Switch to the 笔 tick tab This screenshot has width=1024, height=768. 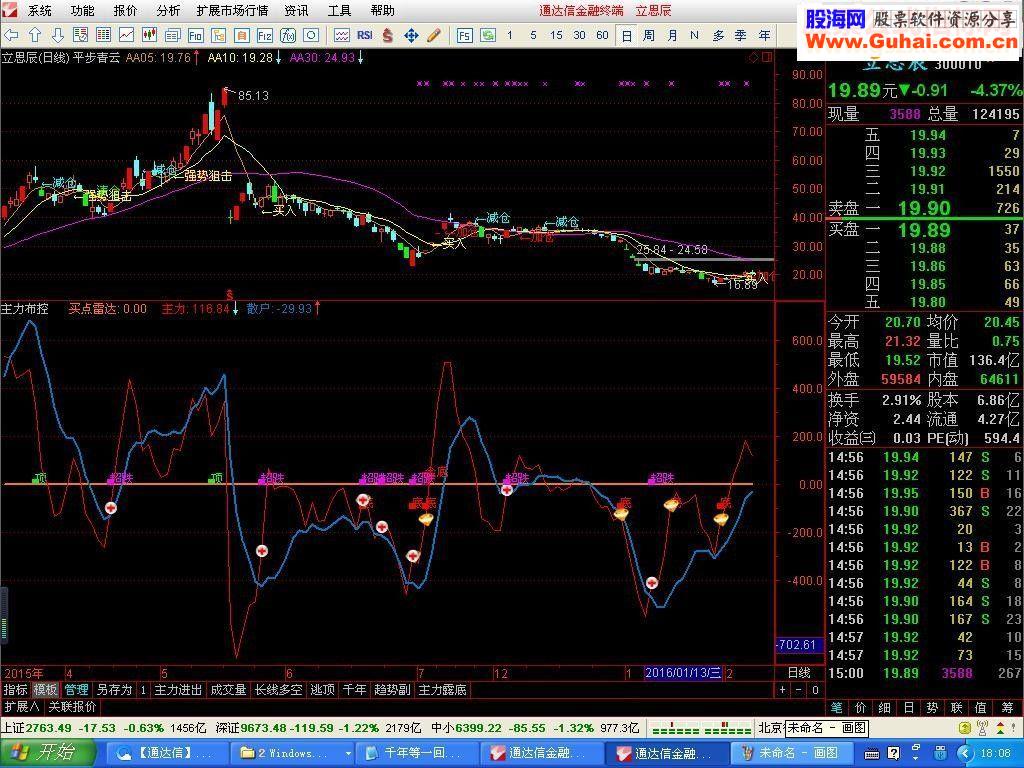[x=837, y=707]
